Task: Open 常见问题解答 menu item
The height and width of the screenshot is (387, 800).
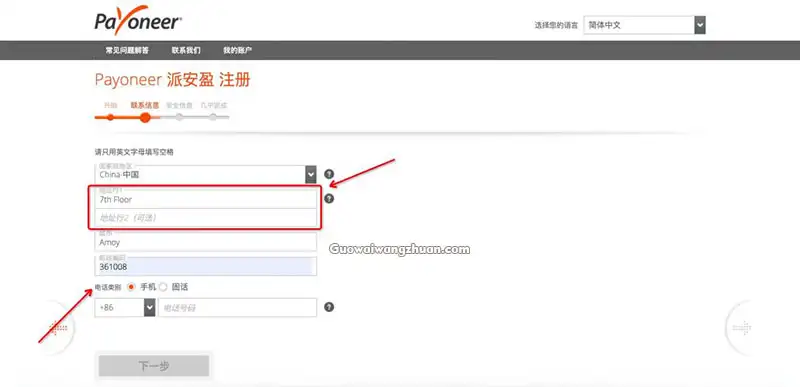Action: pyautogui.click(x=128, y=50)
